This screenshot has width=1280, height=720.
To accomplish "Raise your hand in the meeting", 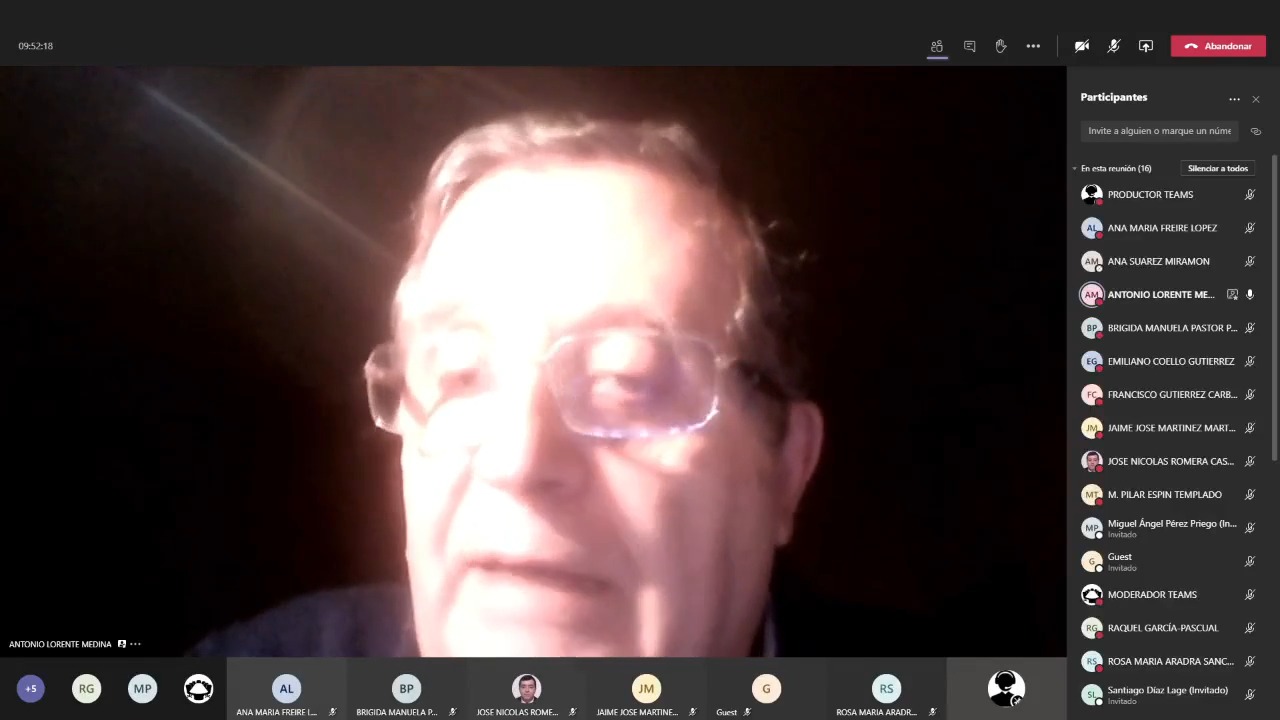I will pos(1001,46).
